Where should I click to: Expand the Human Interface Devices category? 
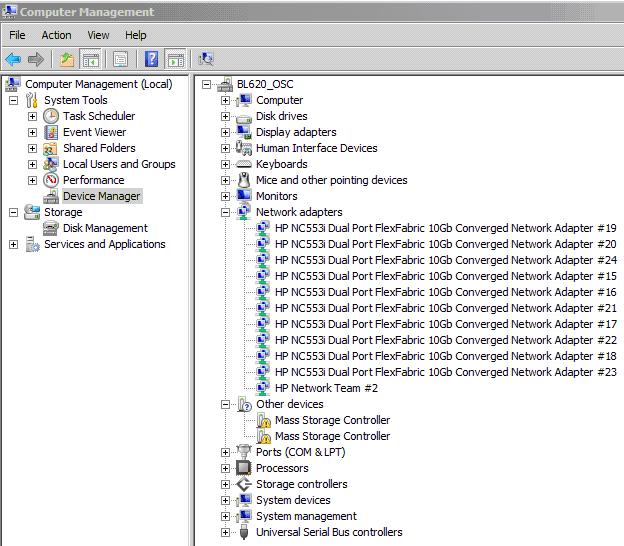(225, 148)
